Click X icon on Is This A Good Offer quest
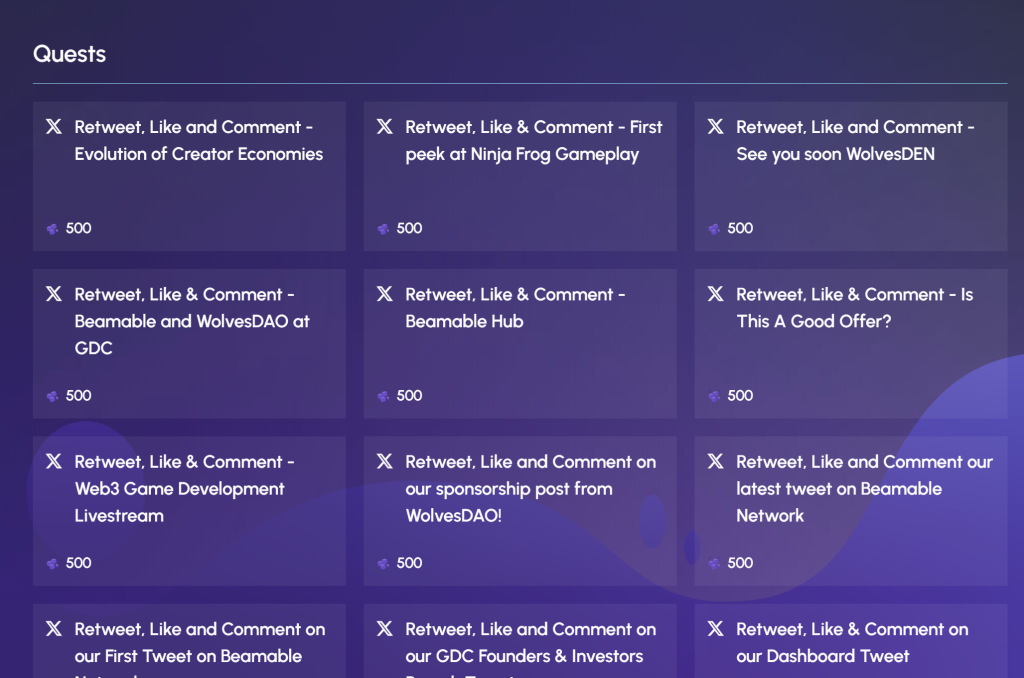The height and width of the screenshot is (678, 1024). pos(716,294)
